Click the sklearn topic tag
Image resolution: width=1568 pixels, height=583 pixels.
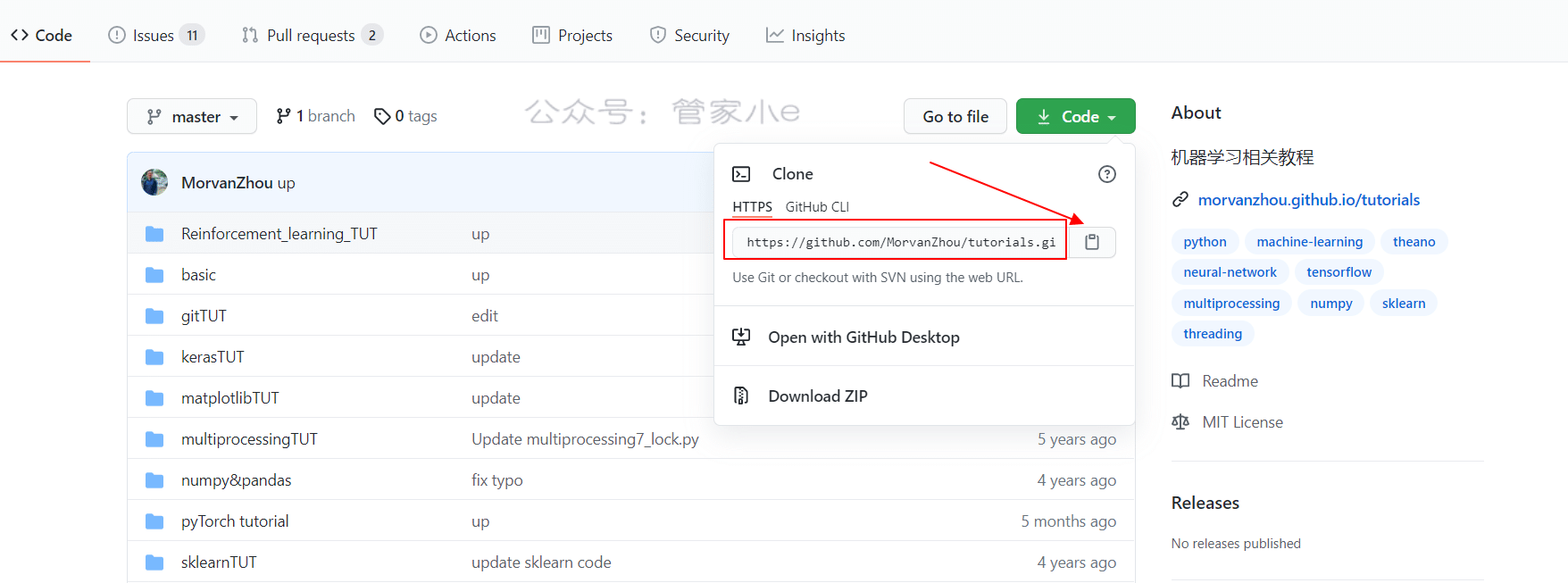[x=1403, y=304]
